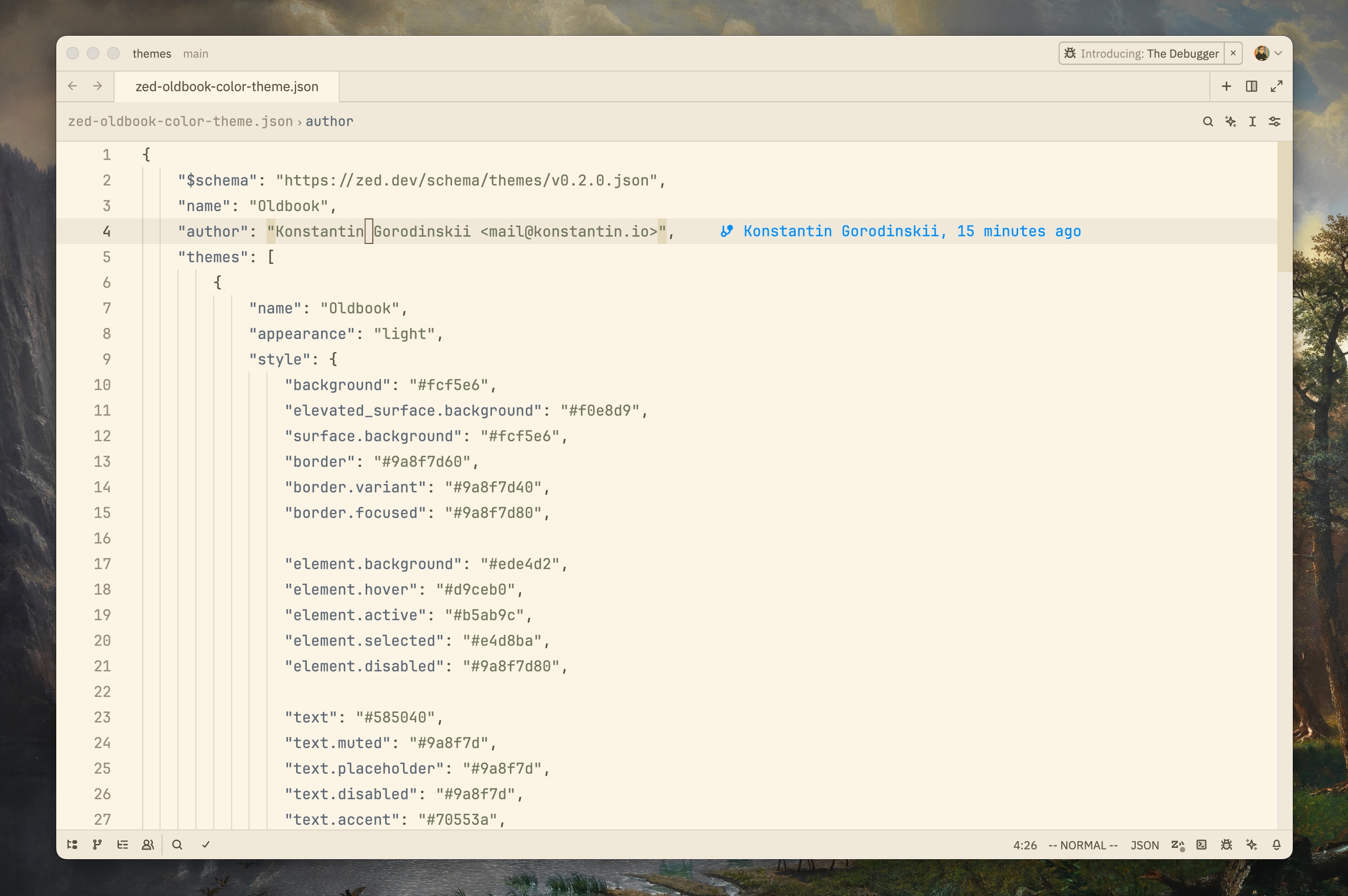Click "element.hover" key on line 18
Screen dimensions: 1348x896
pos(351,590)
